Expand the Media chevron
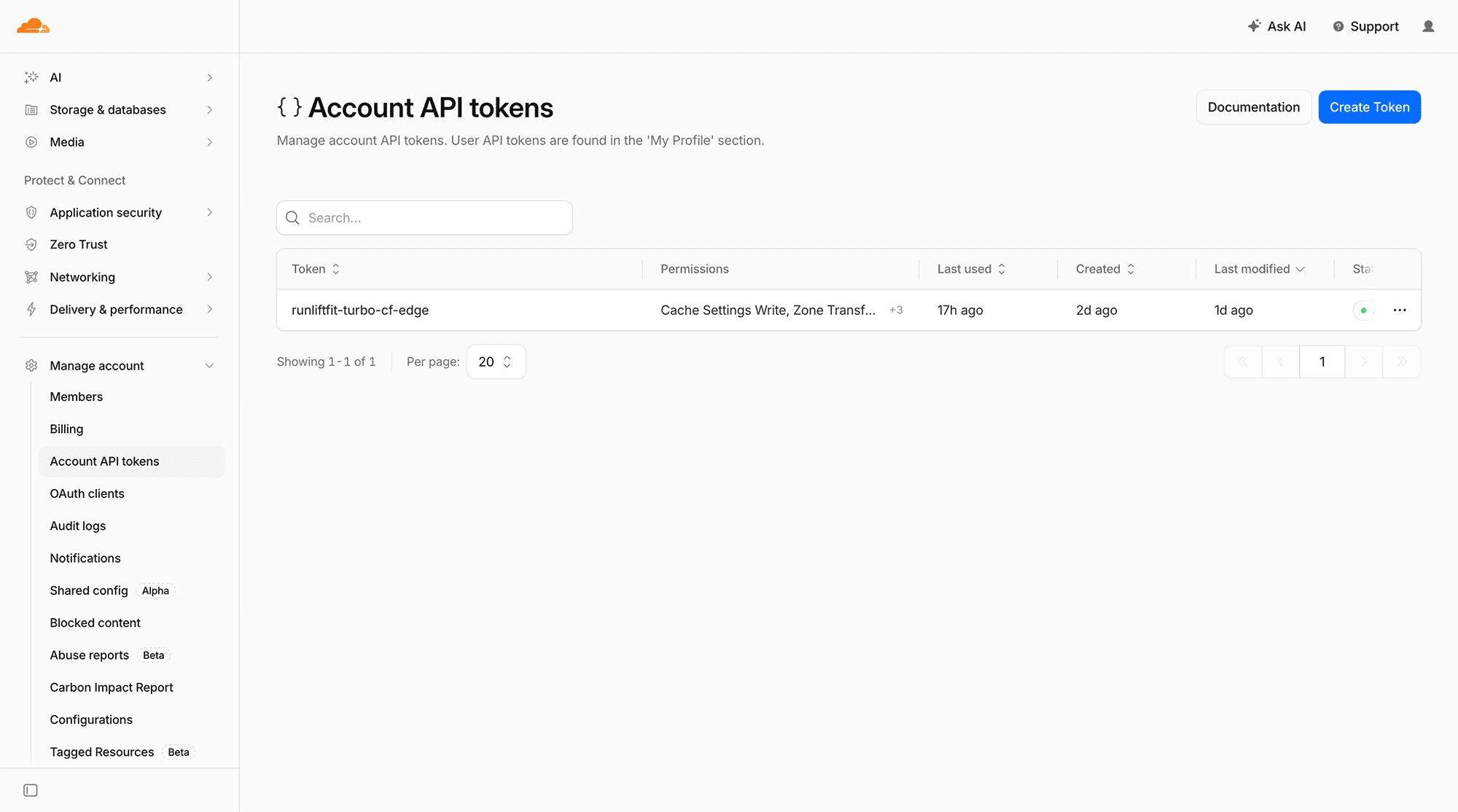 pos(209,142)
